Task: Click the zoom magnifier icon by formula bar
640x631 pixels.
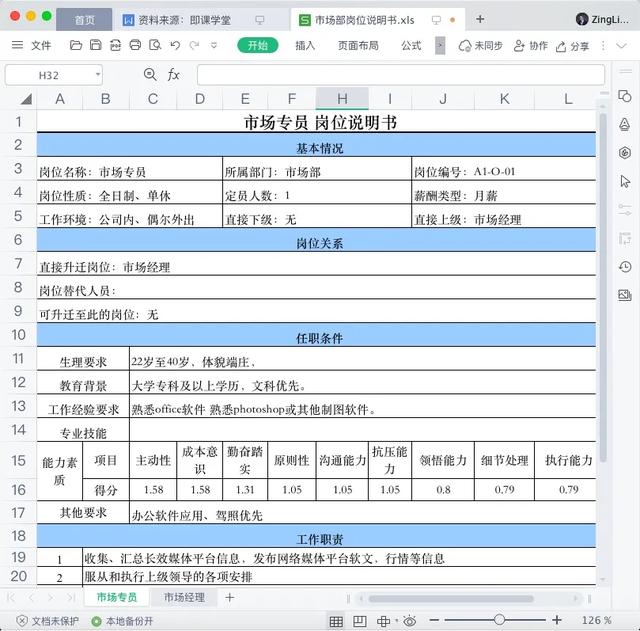Action: coord(150,74)
